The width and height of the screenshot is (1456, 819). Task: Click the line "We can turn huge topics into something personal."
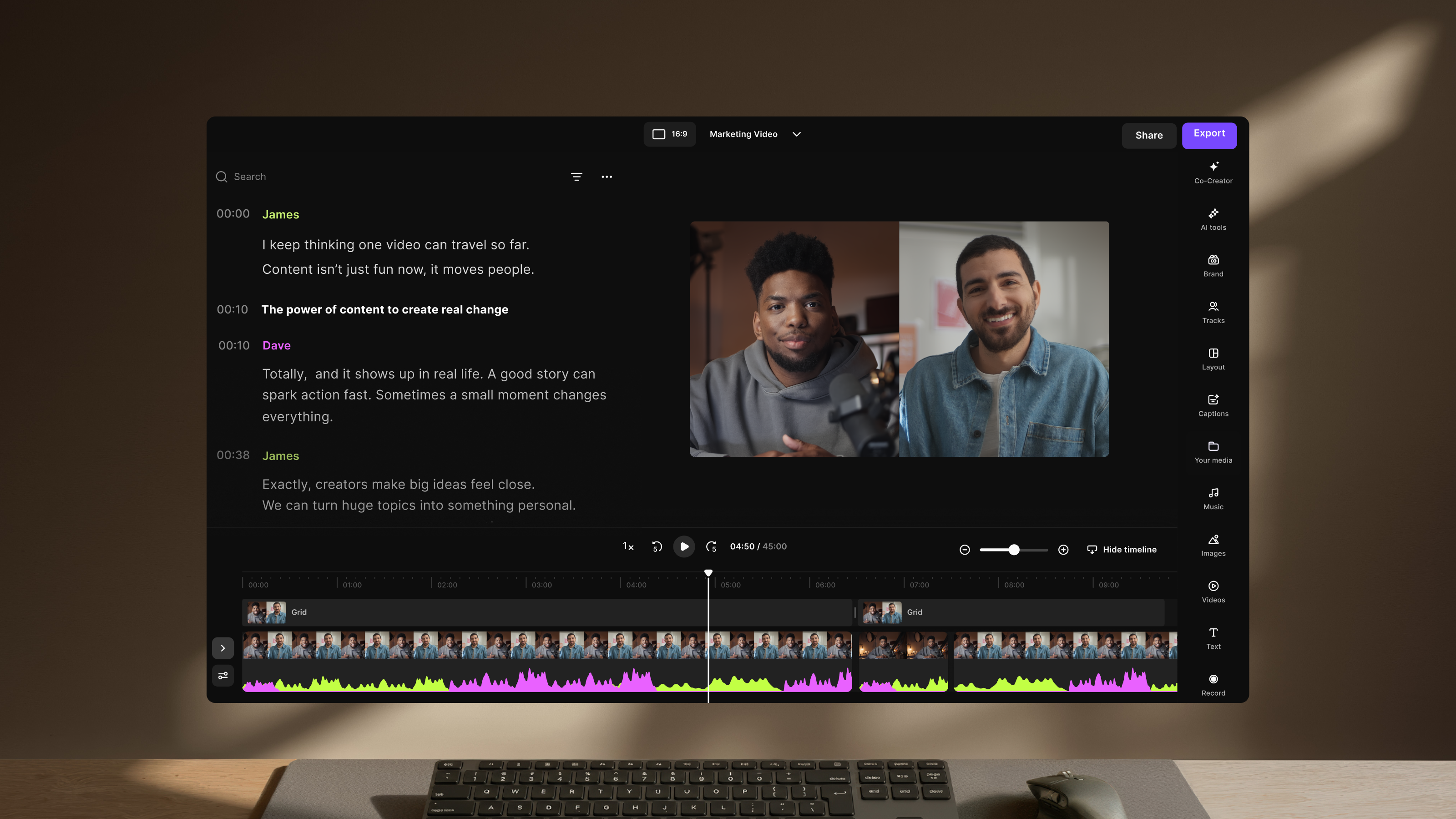click(x=419, y=506)
